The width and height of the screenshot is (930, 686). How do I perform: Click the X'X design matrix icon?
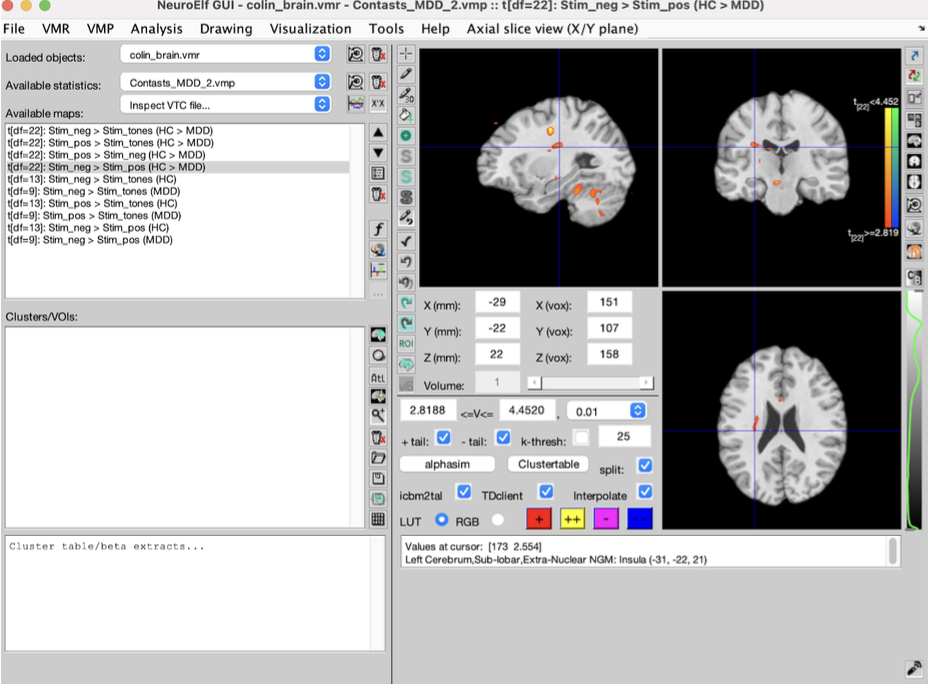click(x=378, y=104)
